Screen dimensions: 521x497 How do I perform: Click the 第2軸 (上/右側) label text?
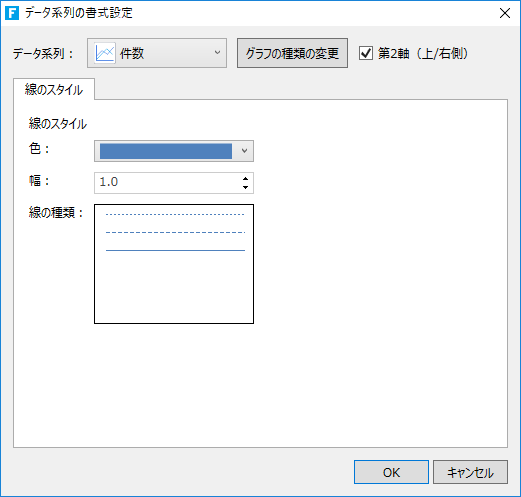(423, 53)
